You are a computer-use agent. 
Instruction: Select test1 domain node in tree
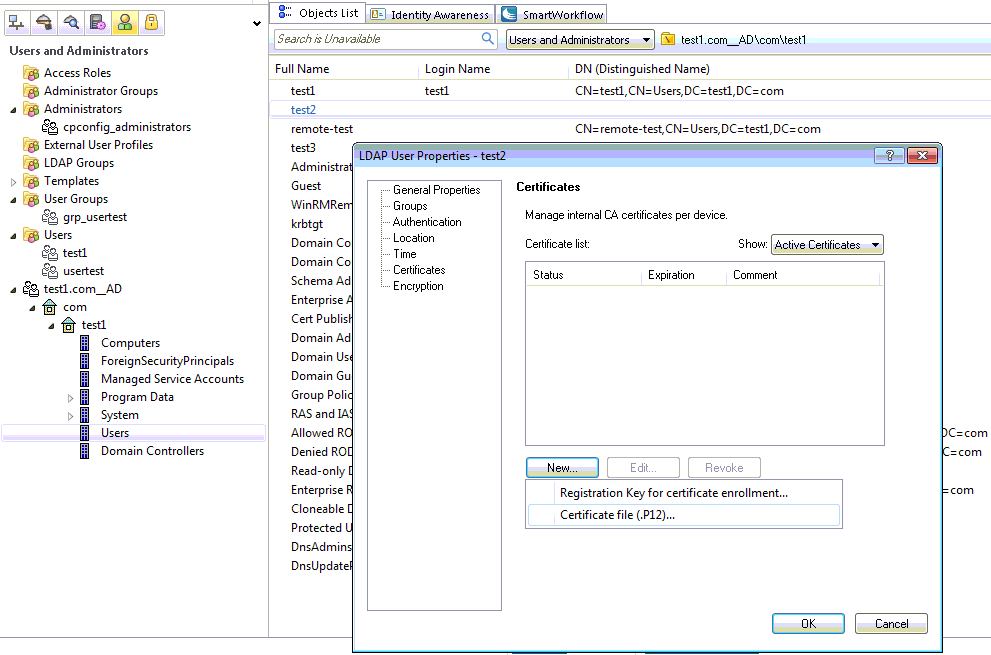pyautogui.click(x=94, y=325)
